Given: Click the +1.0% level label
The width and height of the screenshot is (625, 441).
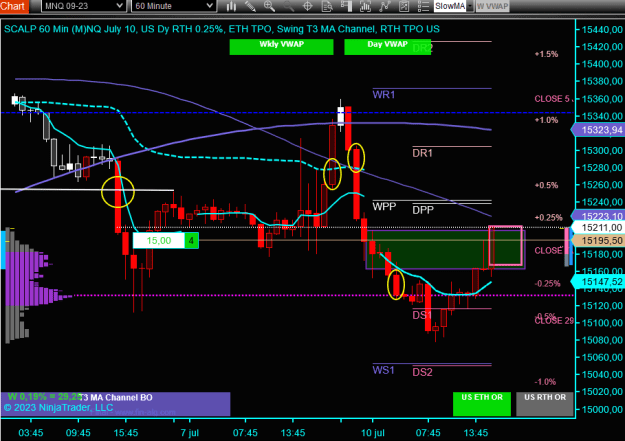Looking at the screenshot, I should [546, 120].
